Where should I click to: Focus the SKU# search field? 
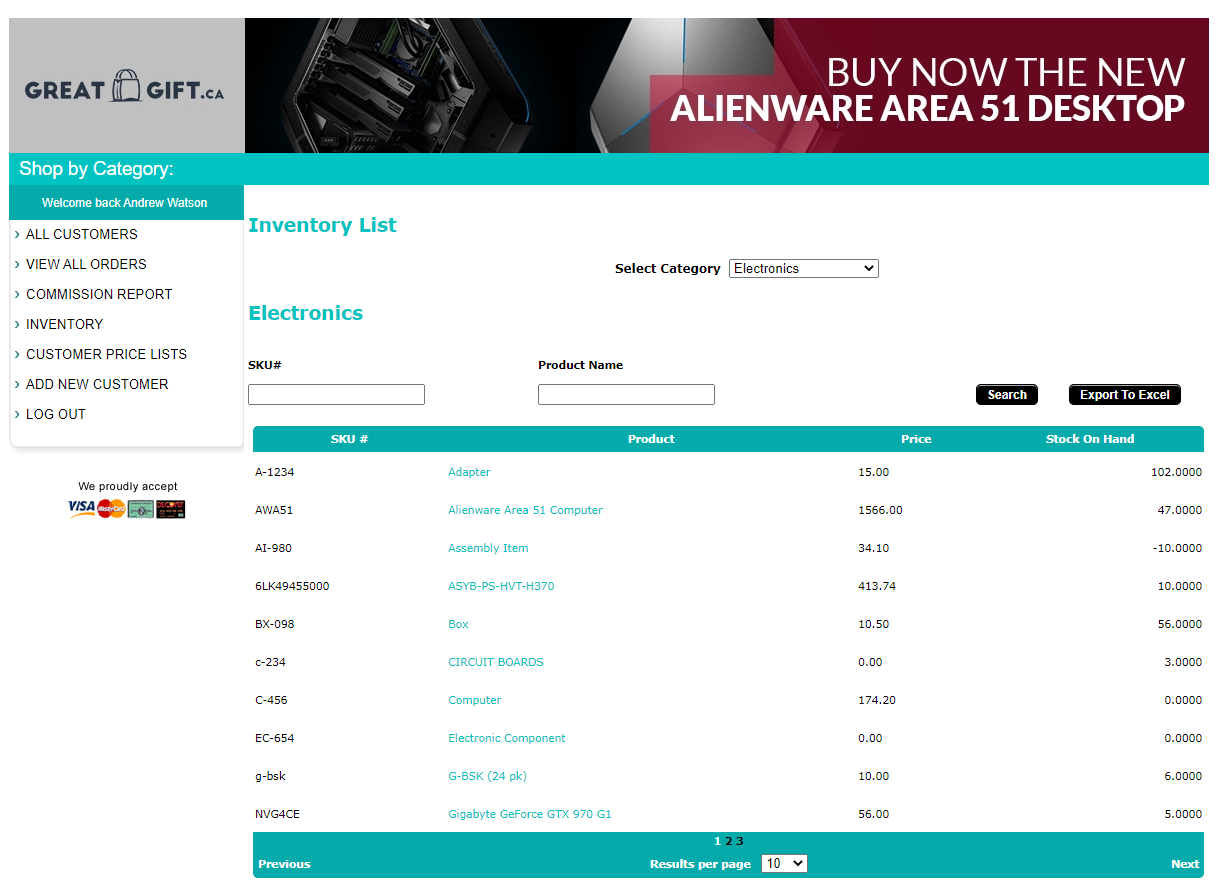(336, 395)
